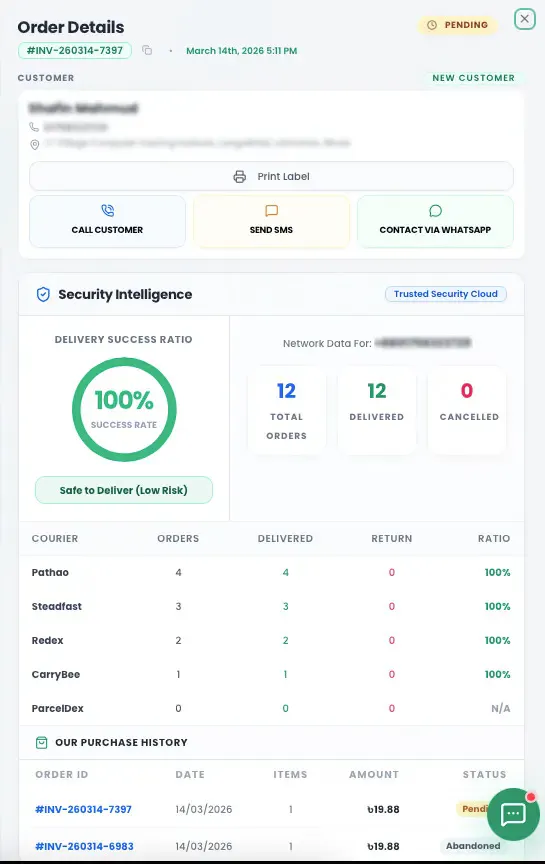The height and width of the screenshot is (864, 545).
Task: Click the clock icon in PENDING badge
Action: (432, 25)
